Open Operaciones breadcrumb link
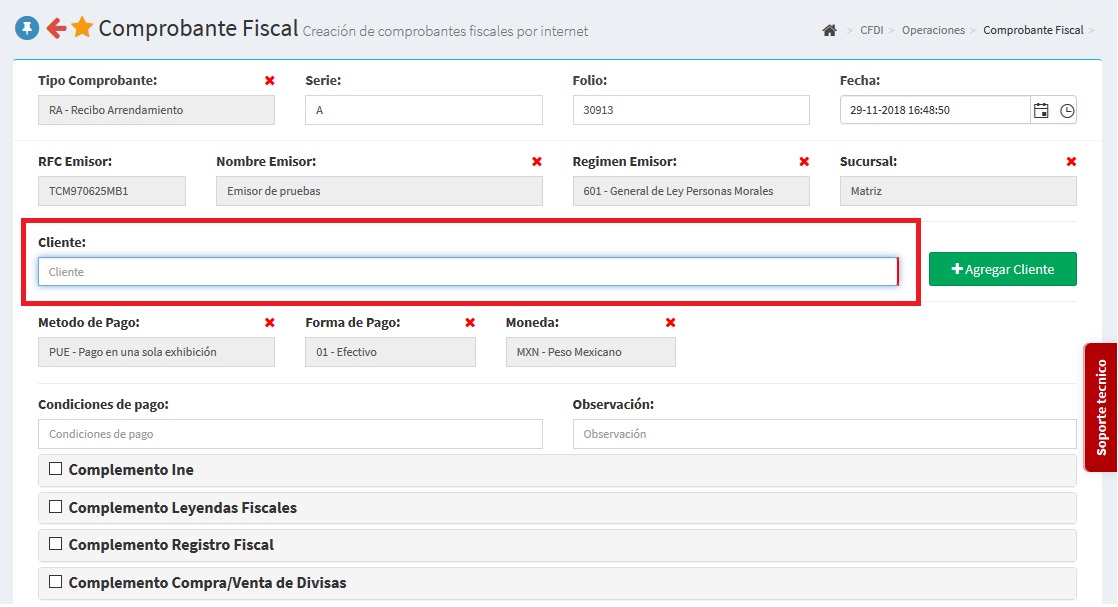The image size is (1118, 607). pyautogui.click(x=933, y=30)
